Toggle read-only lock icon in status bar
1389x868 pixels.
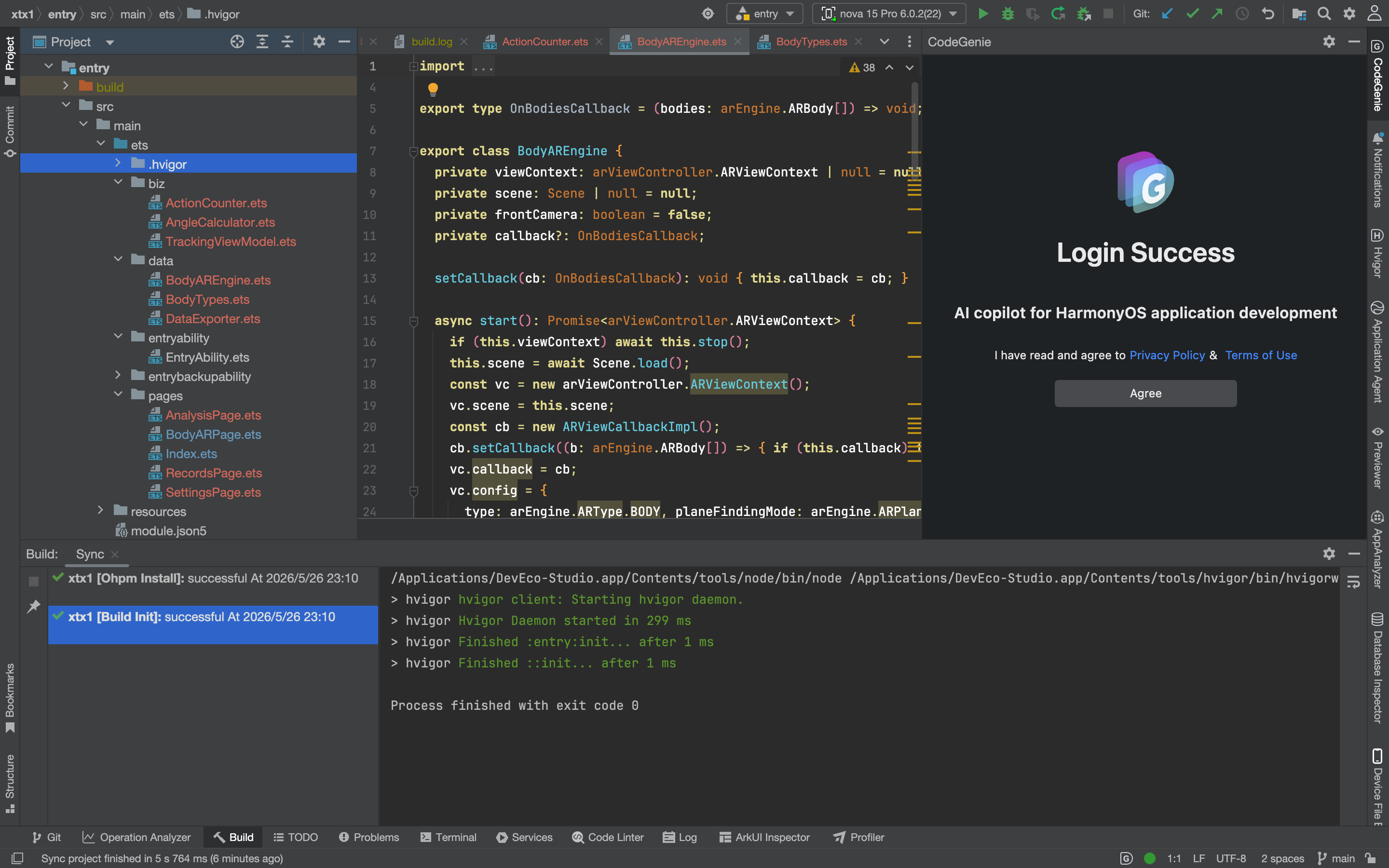(1371, 858)
